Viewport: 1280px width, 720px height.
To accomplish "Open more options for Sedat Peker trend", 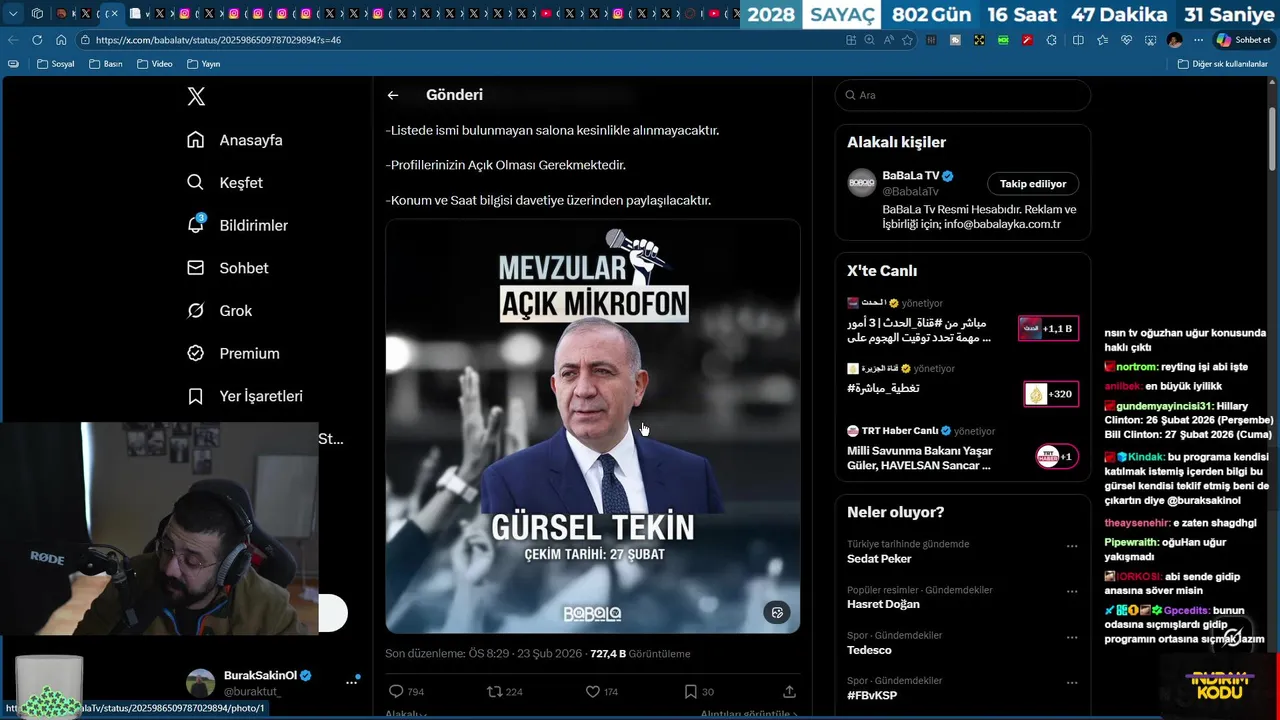I will tap(1072, 546).
